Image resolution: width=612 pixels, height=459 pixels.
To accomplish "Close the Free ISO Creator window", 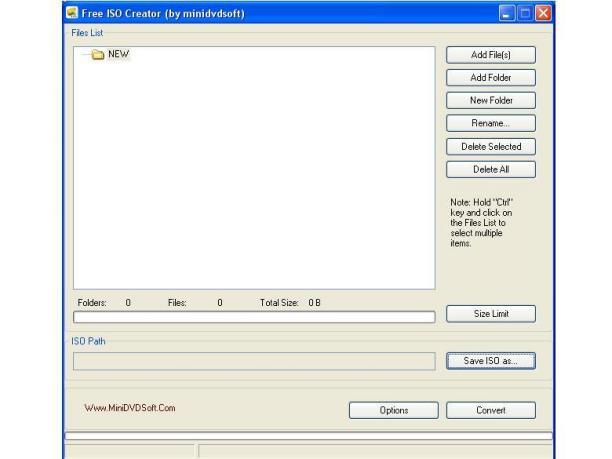I will tap(543, 13).
